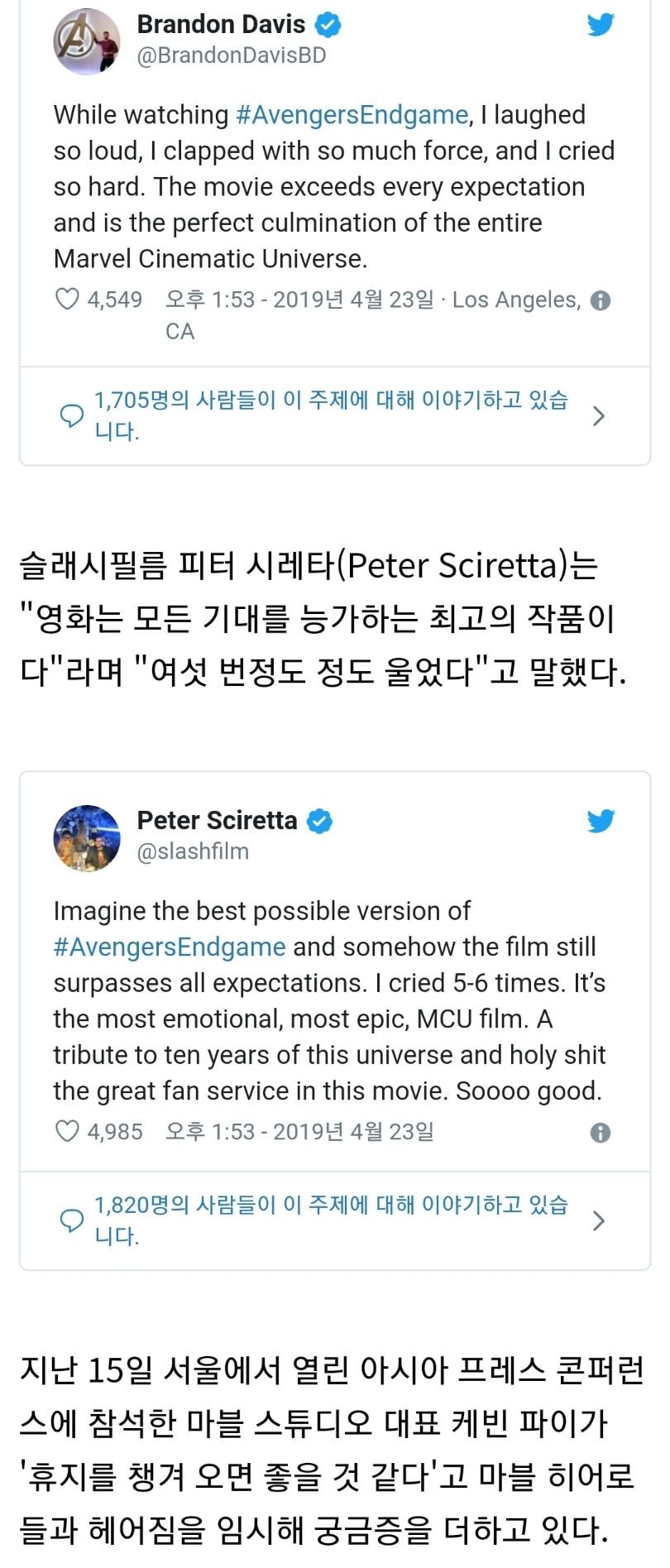Open info icon on Brandon Davis tweet
670x1568 pixels.
[x=601, y=300]
